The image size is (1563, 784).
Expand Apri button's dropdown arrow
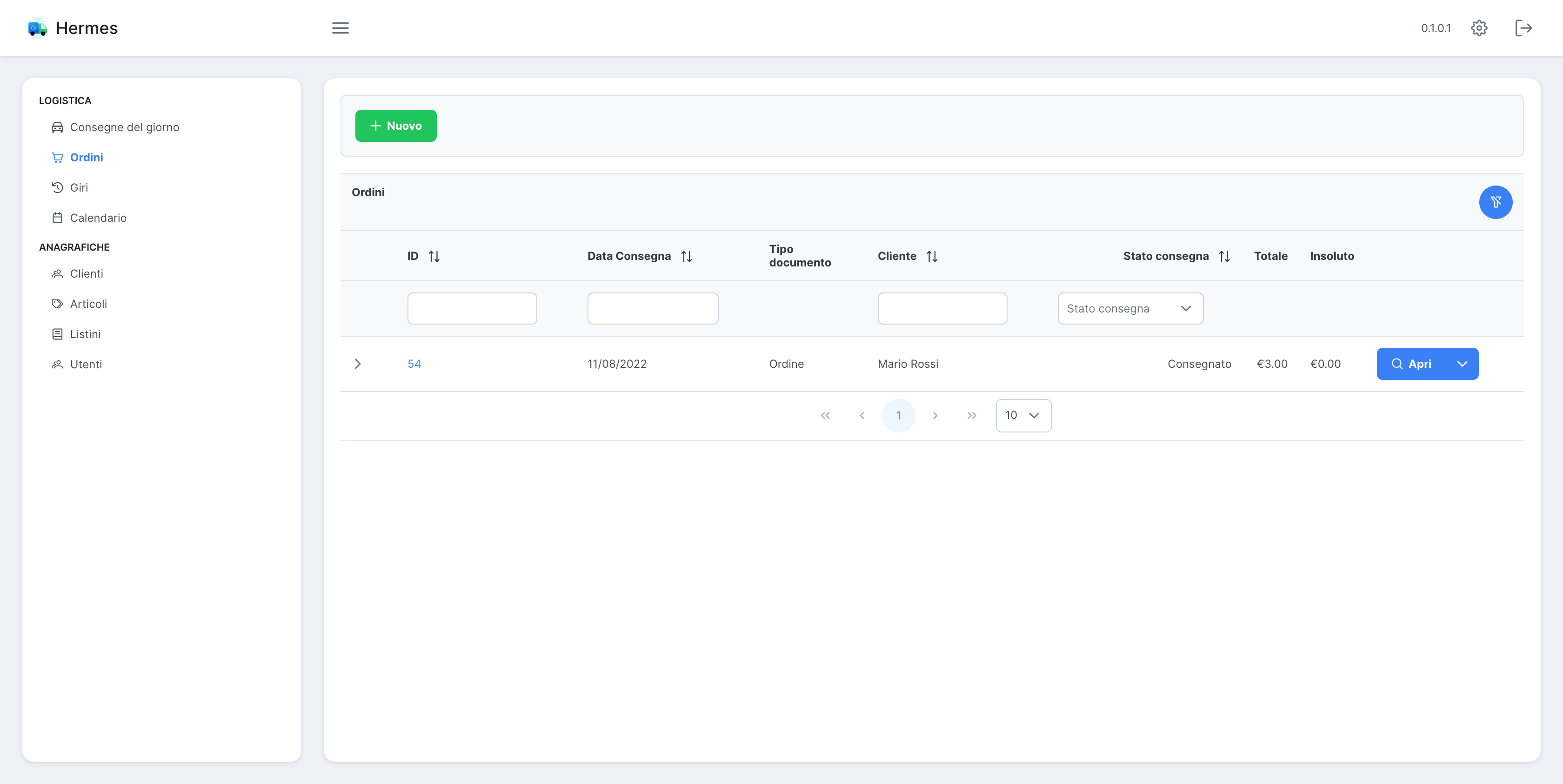1462,364
